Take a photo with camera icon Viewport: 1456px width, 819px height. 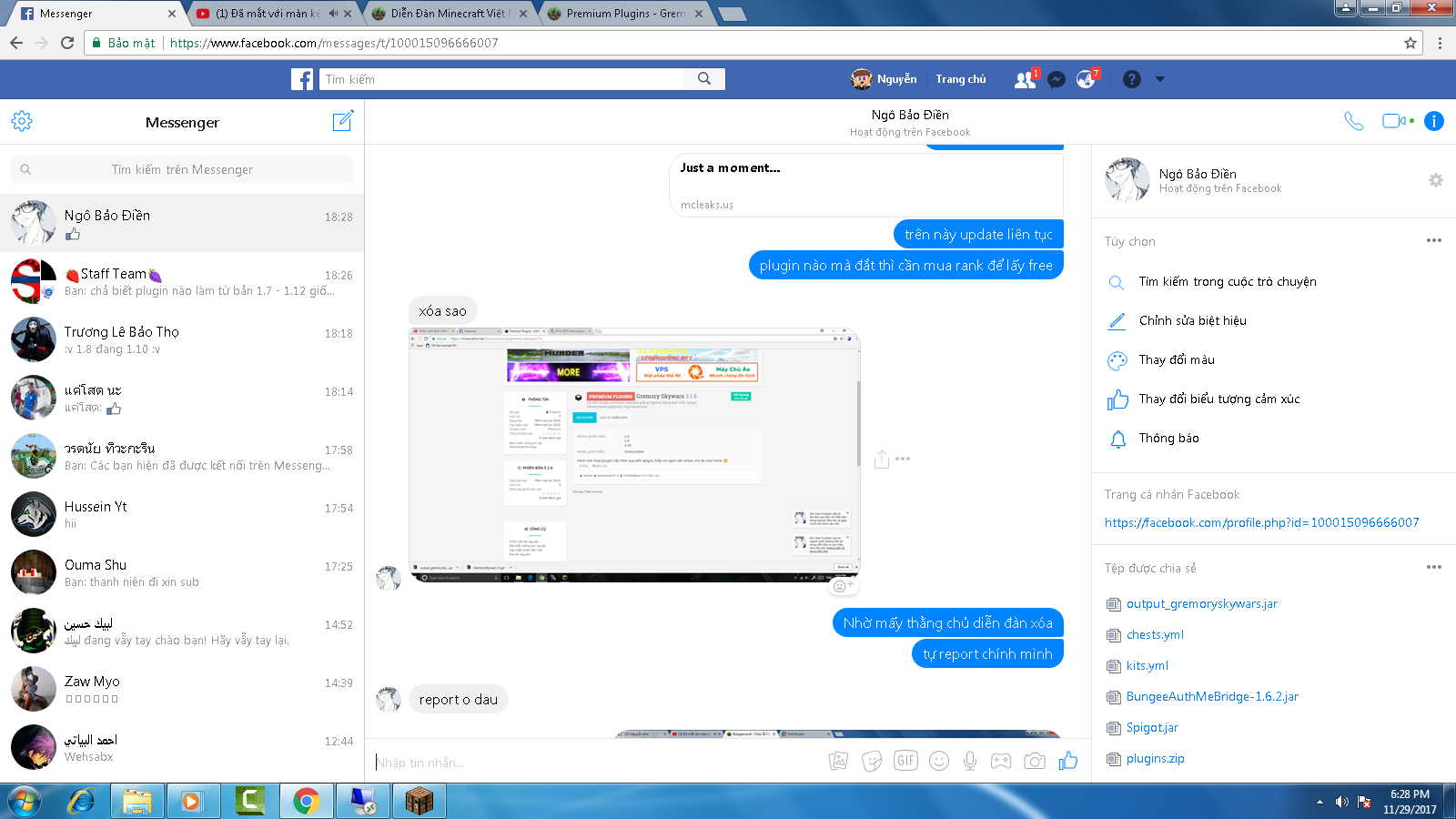pos(1035,761)
